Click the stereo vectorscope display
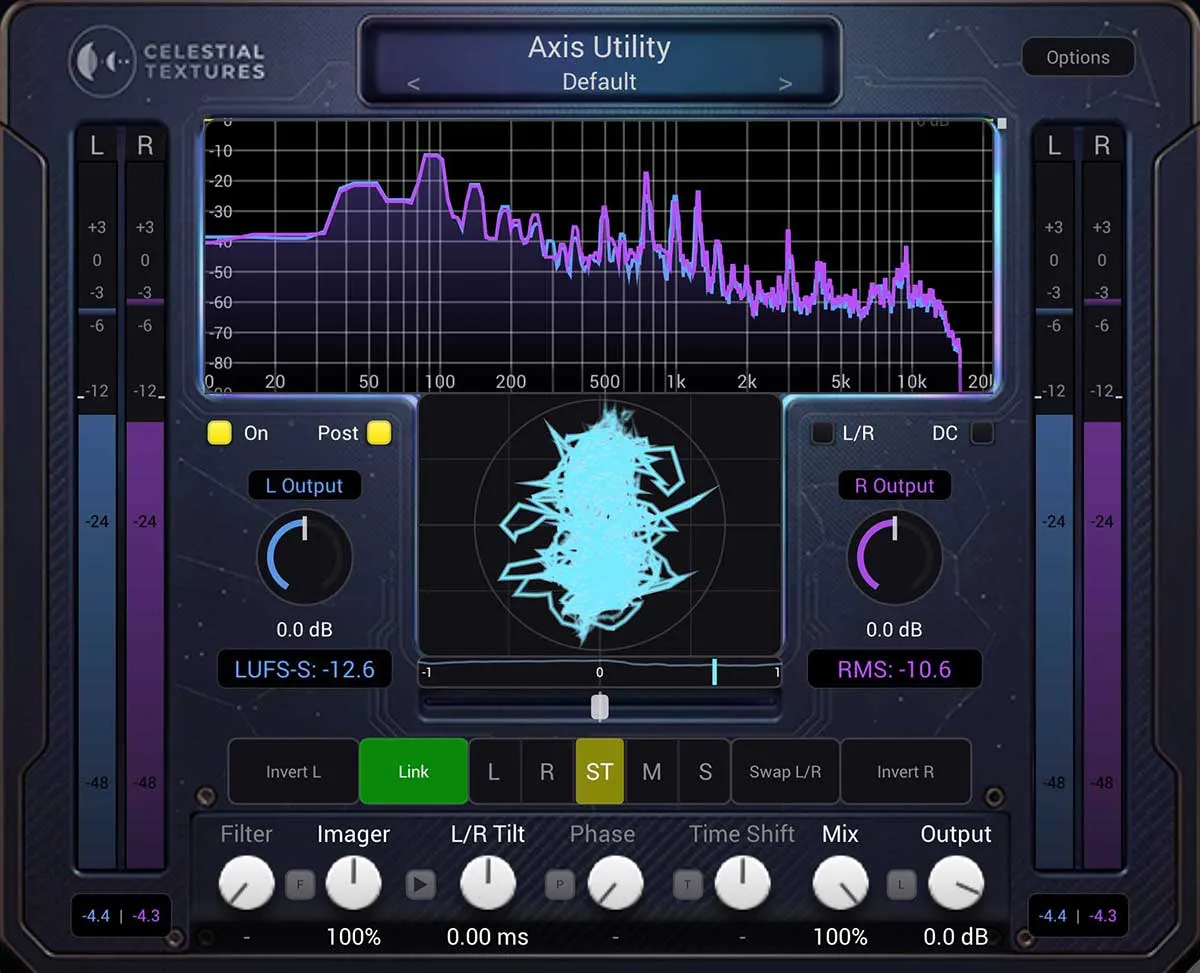 (x=599, y=525)
